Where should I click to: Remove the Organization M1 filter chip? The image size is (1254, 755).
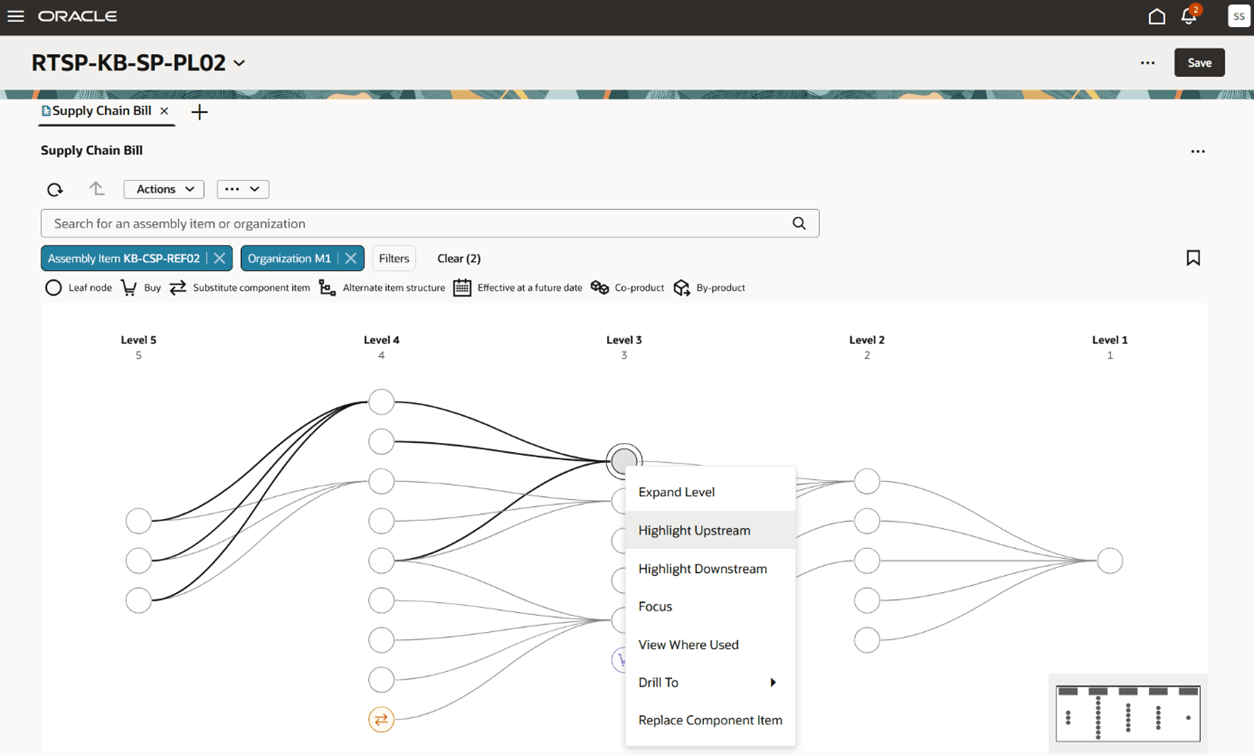(351, 258)
